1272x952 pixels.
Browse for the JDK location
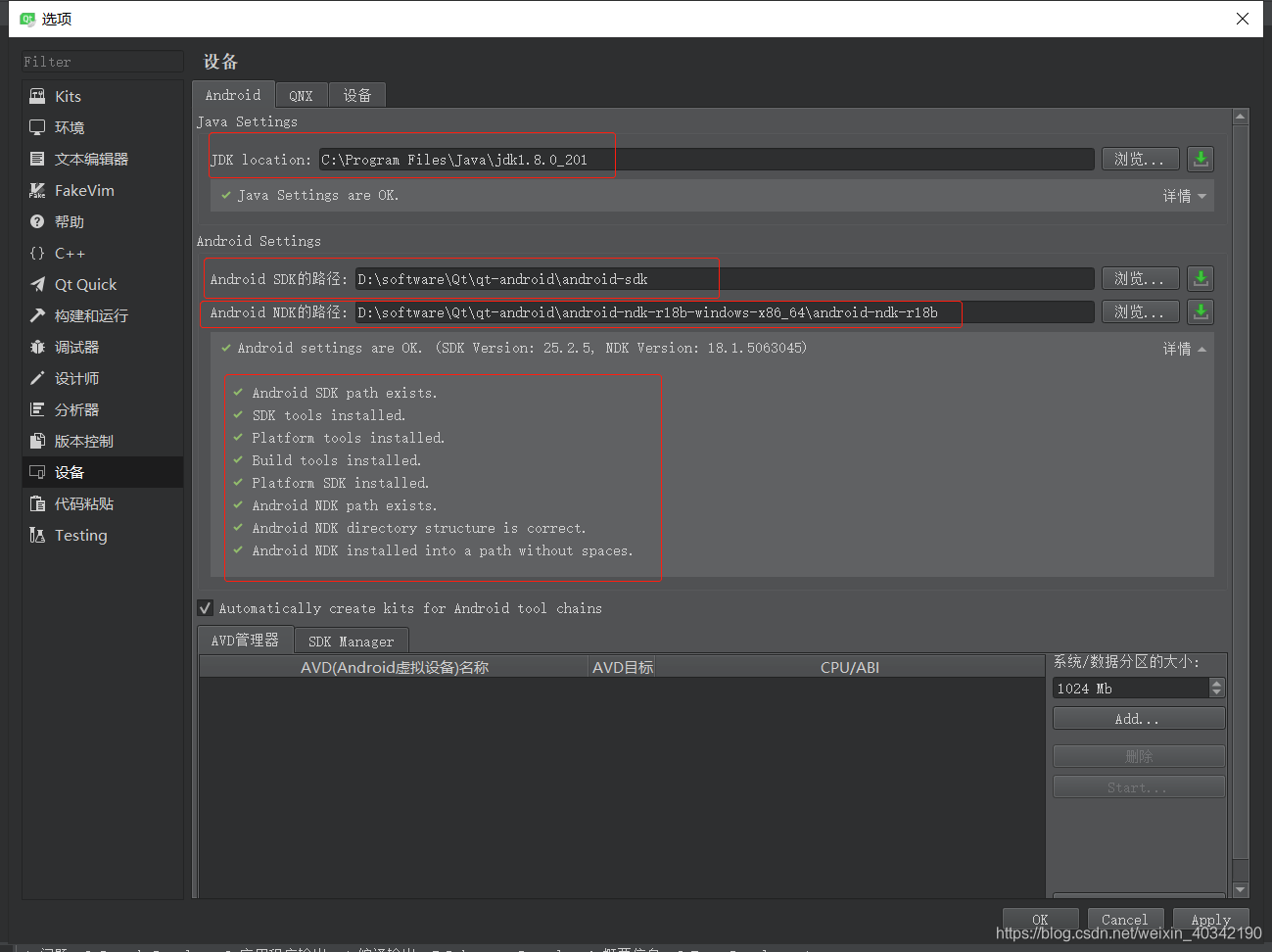(x=1140, y=159)
